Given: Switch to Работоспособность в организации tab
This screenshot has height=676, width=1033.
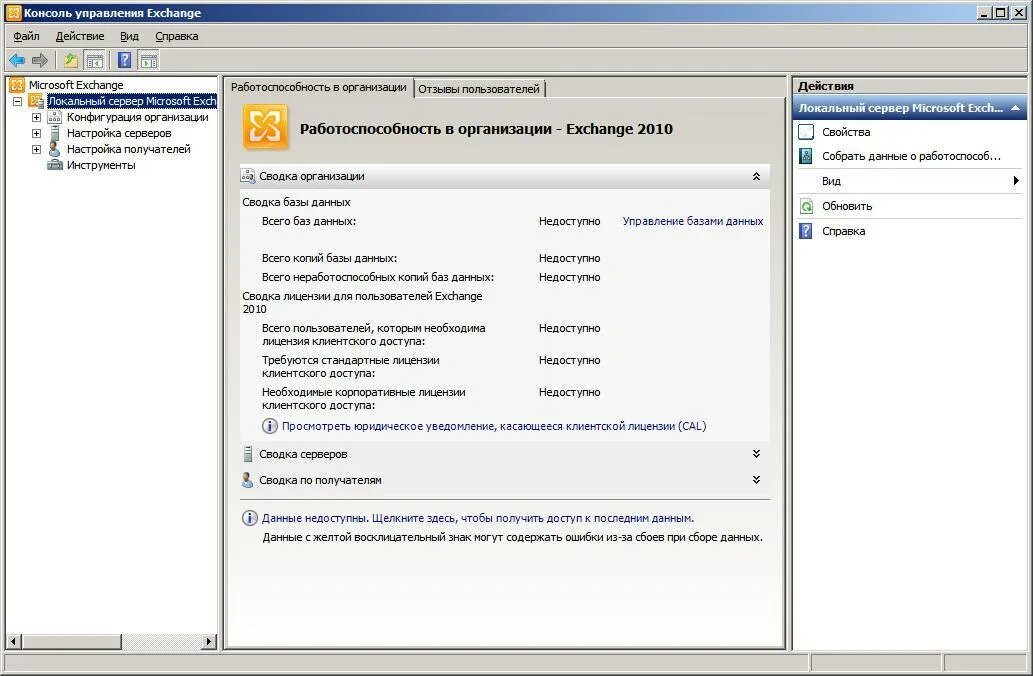Looking at the screenshot, I should tap(319, 87).
